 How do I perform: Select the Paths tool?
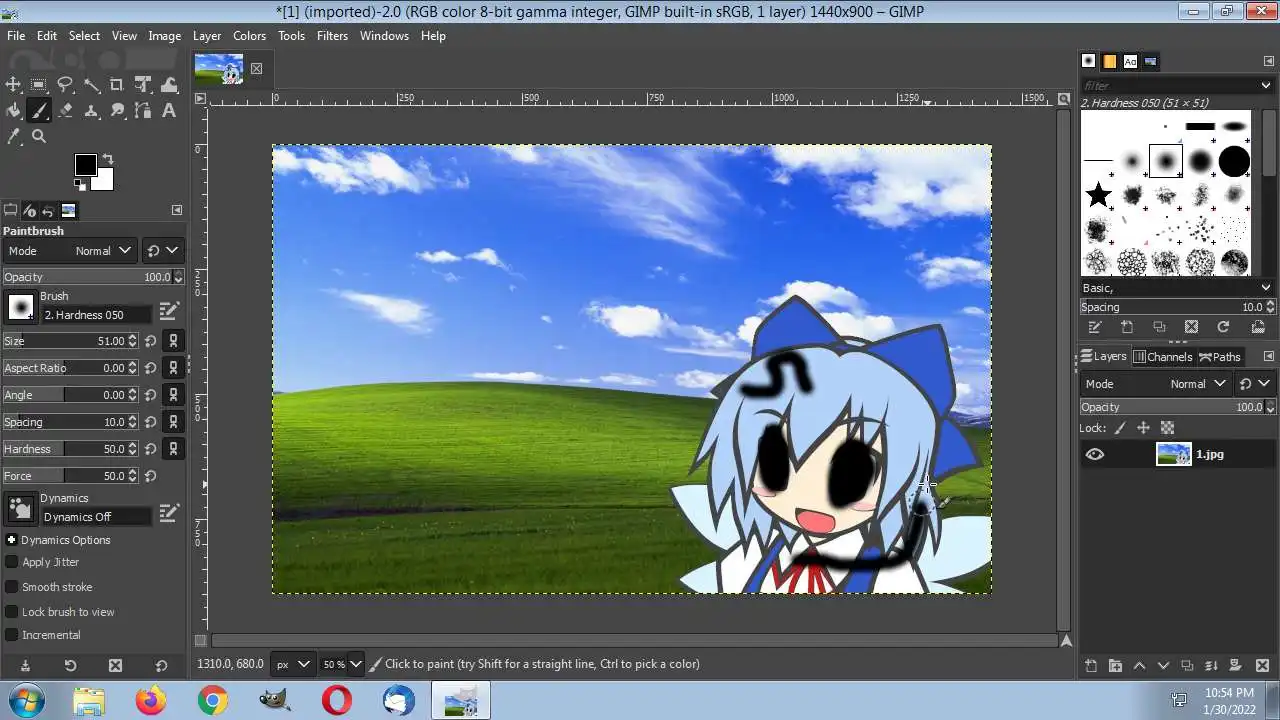143,111
